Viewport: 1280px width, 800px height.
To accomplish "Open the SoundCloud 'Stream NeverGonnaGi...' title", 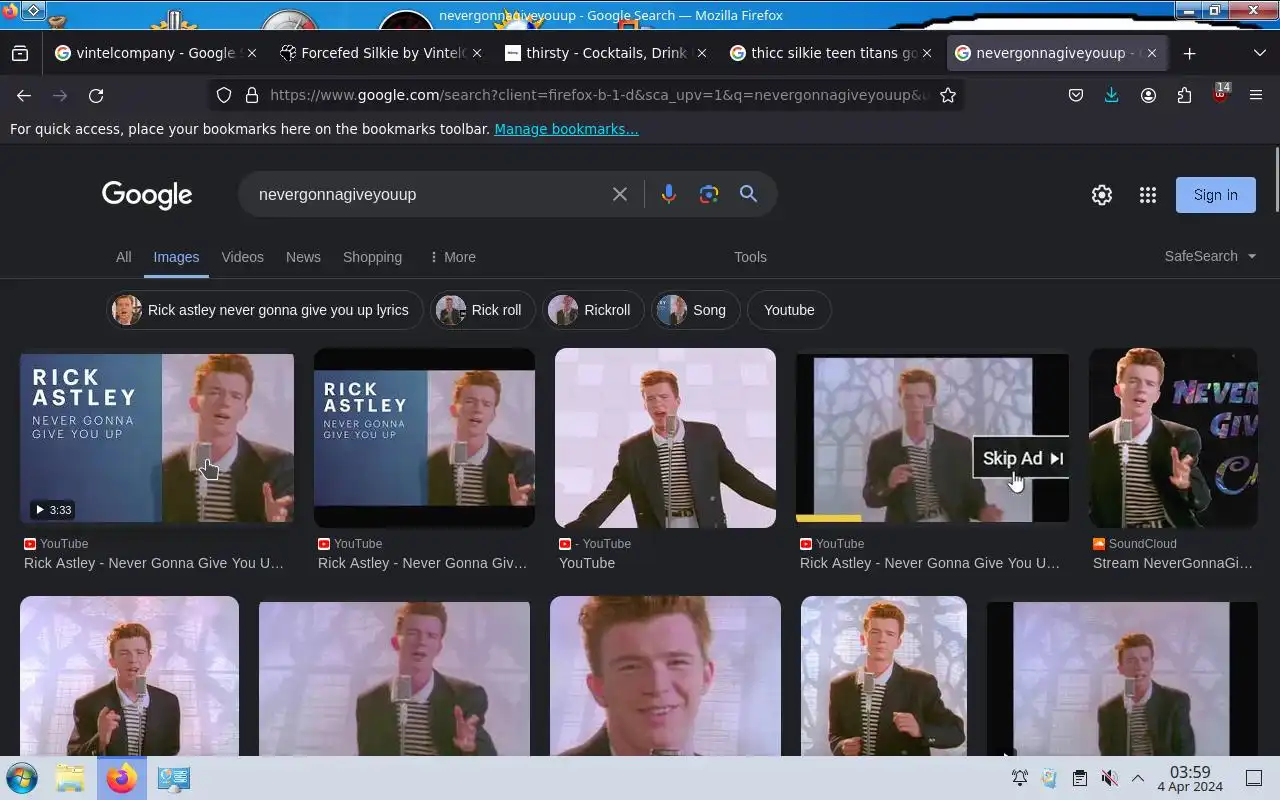I will pos(1172,563).
